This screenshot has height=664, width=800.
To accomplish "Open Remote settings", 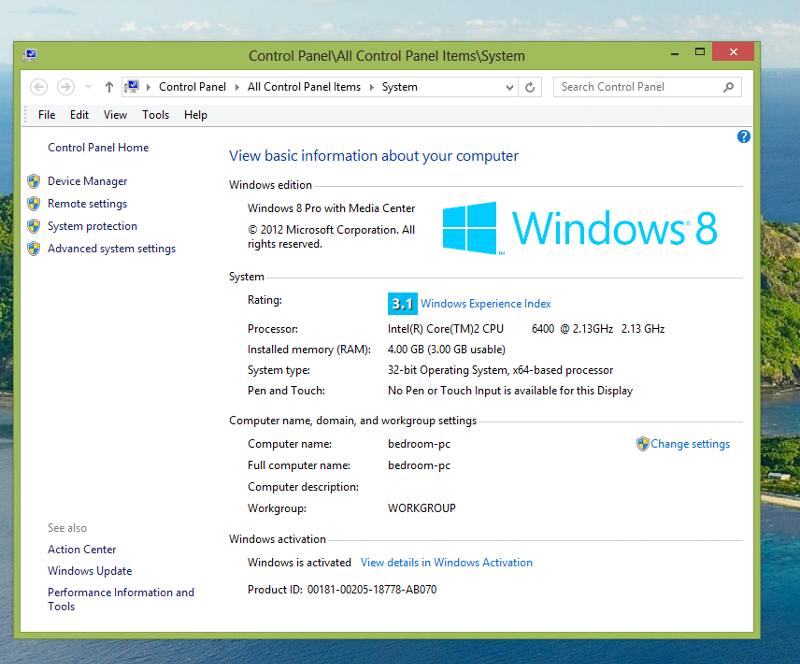I will pyautogui.click(x=87, y=204).
